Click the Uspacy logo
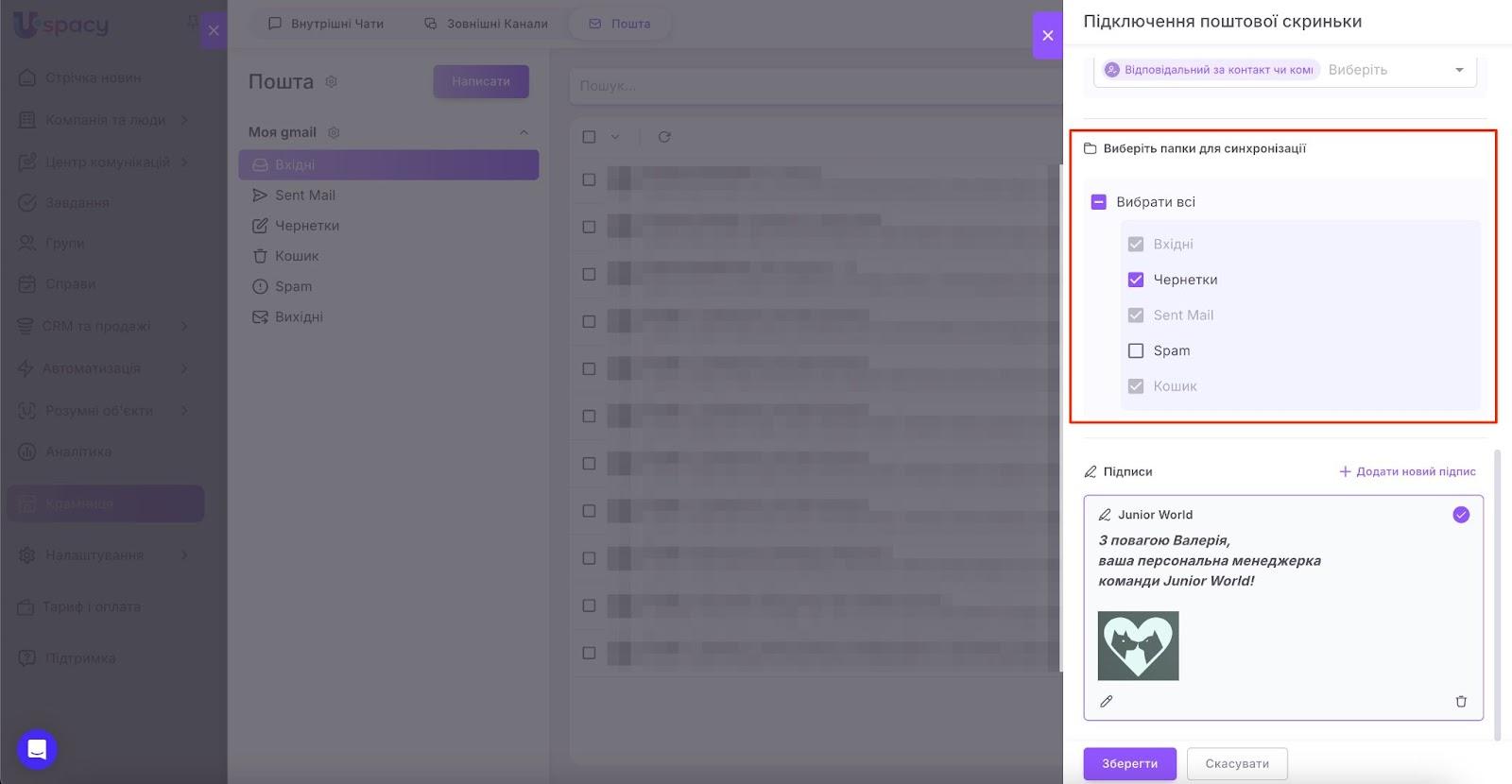 click(x=61, y=26)
